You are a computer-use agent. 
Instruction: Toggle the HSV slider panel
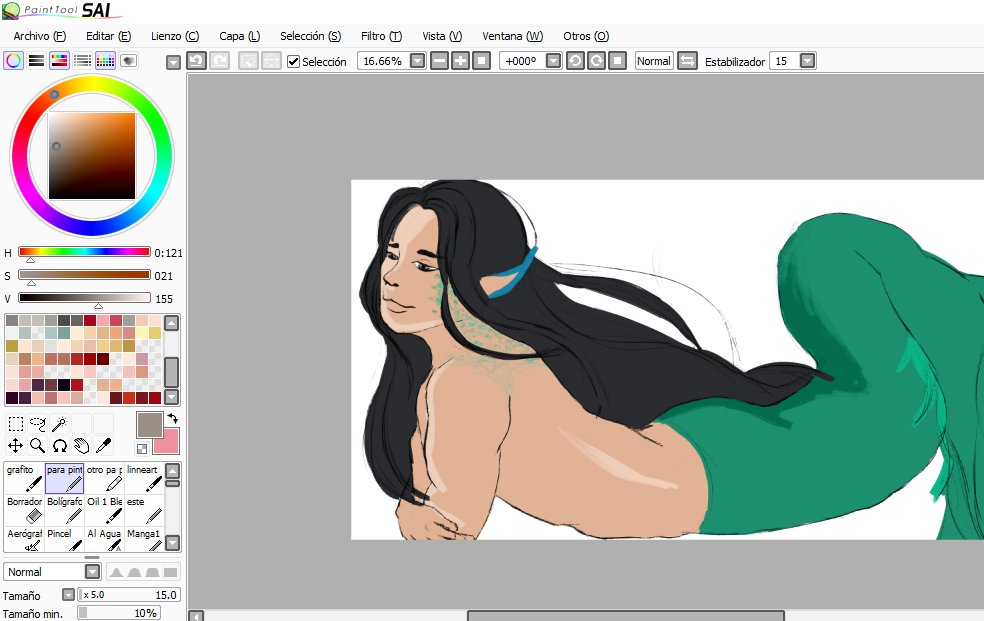pos(60,61)
